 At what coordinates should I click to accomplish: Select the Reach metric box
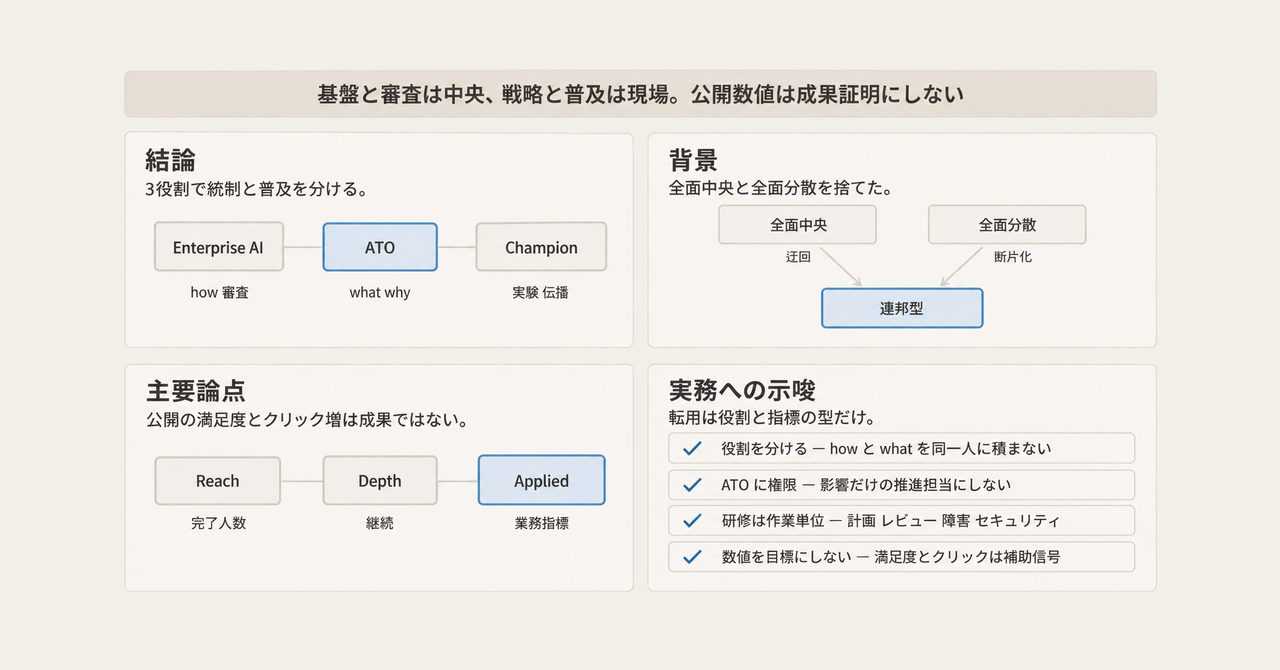pos(218,481)
